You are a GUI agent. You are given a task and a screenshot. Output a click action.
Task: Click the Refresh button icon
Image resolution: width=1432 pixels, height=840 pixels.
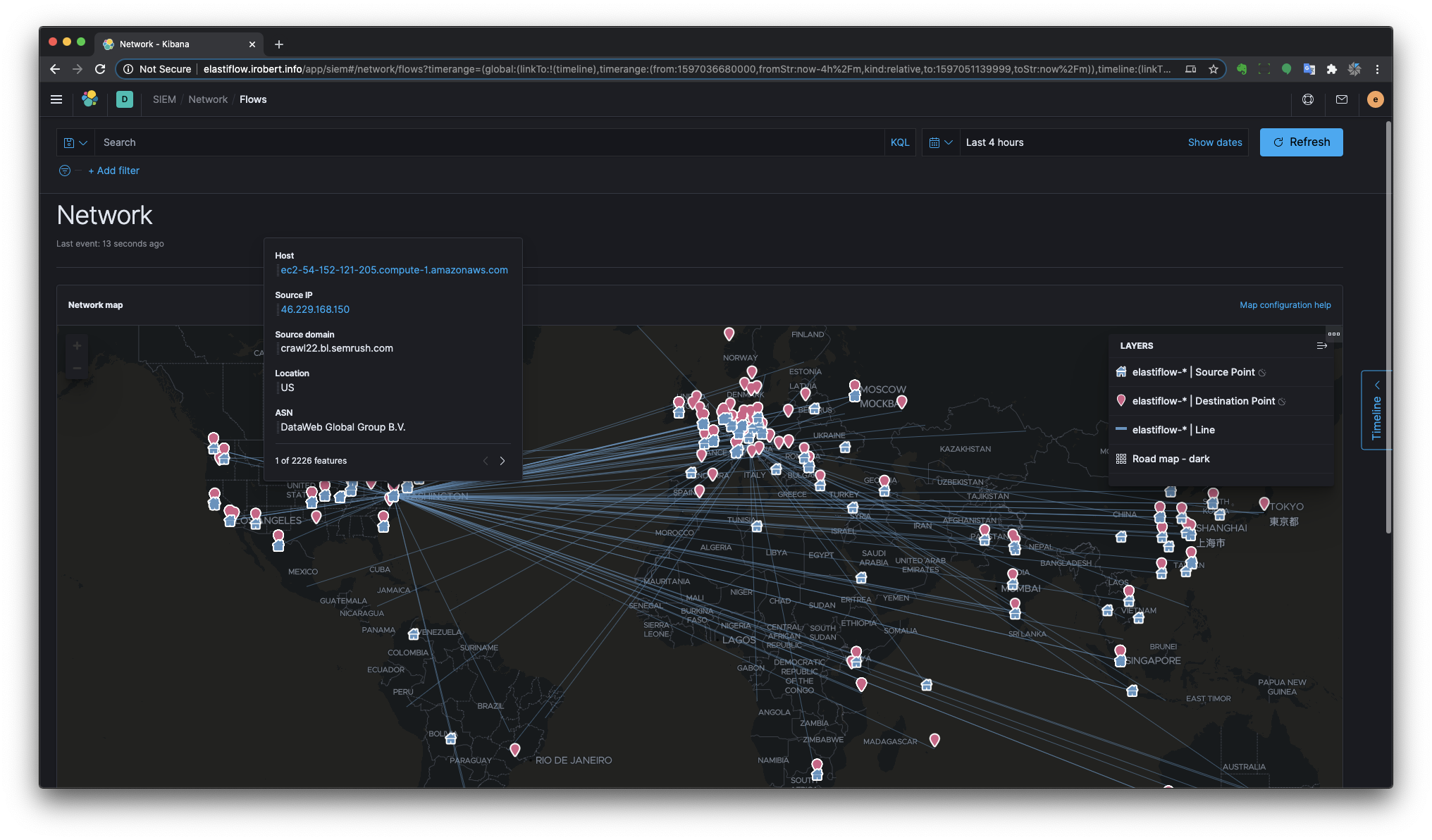pos(1278,142)
